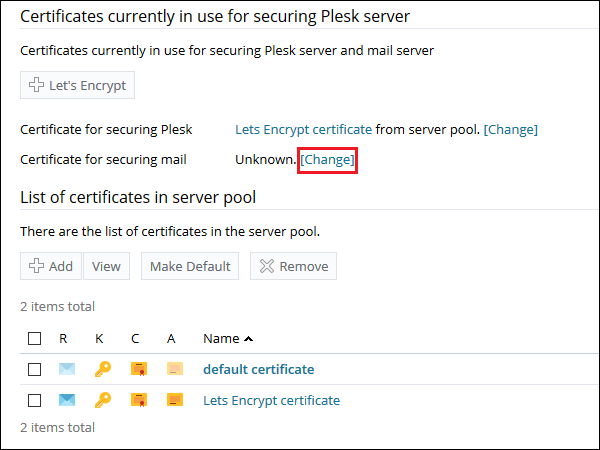Open the default certificate link in list
Viewport: 600px width, 450px height.
pos(258,369)
